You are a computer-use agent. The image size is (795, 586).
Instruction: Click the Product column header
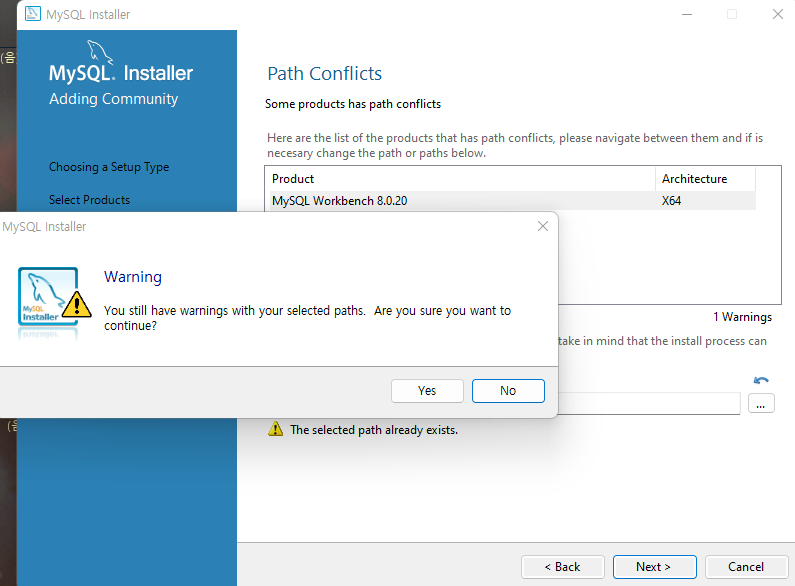(x=460, y=179)
